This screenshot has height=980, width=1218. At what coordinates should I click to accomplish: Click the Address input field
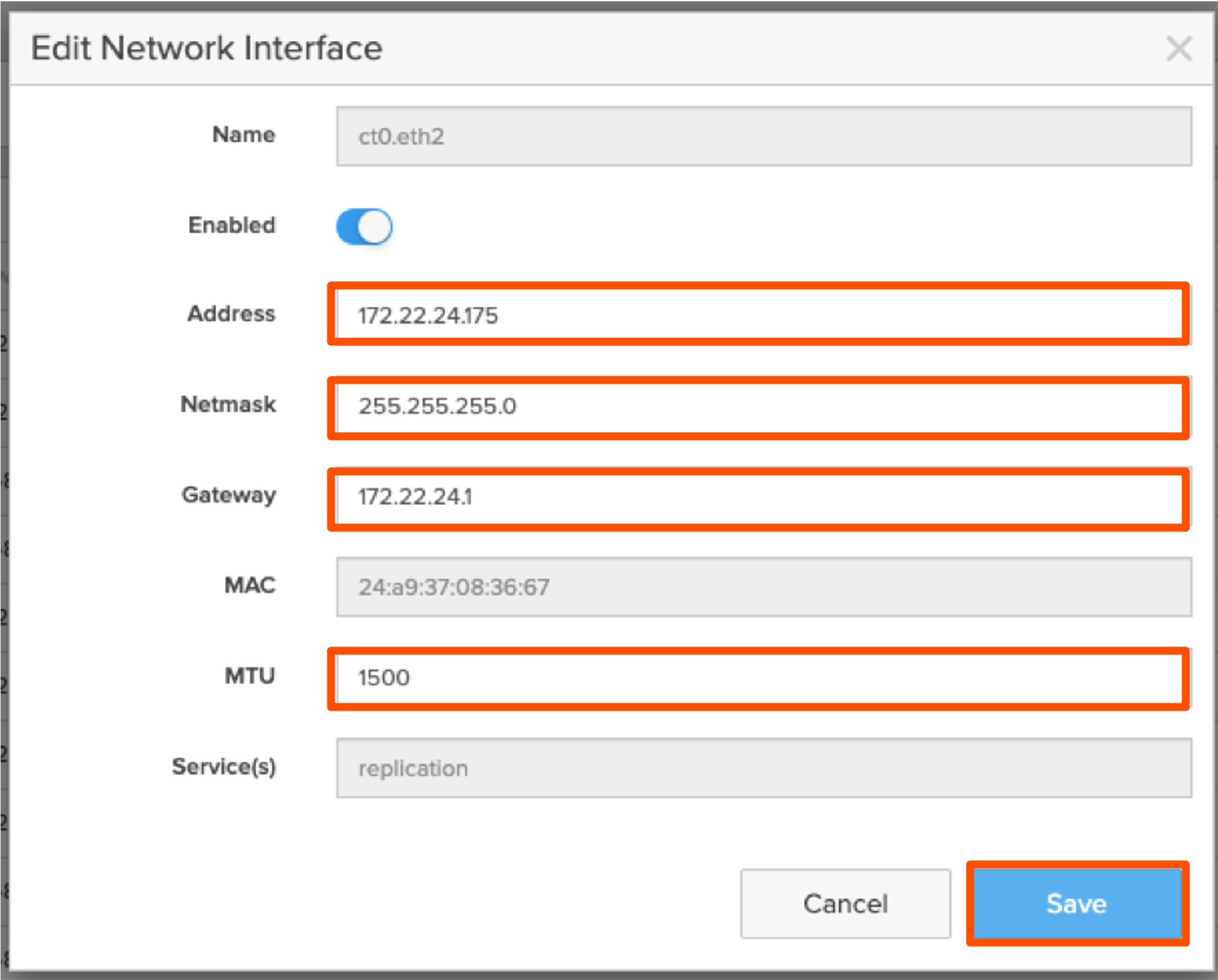[758, 315]
